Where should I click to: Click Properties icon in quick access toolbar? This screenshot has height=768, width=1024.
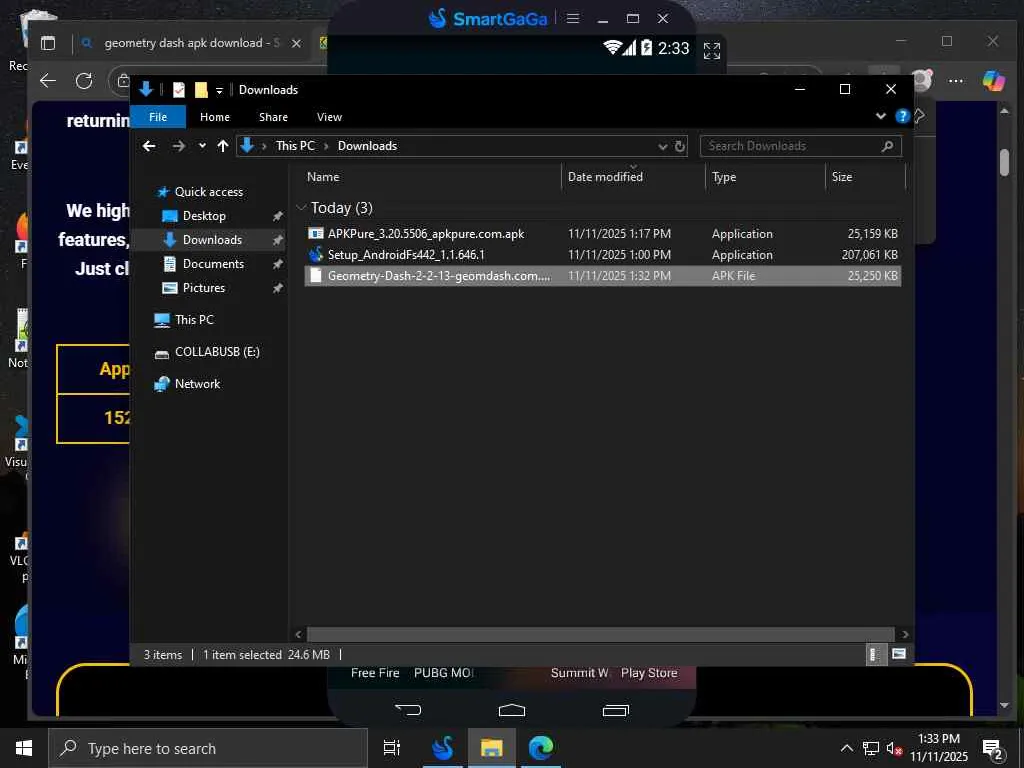178,89
